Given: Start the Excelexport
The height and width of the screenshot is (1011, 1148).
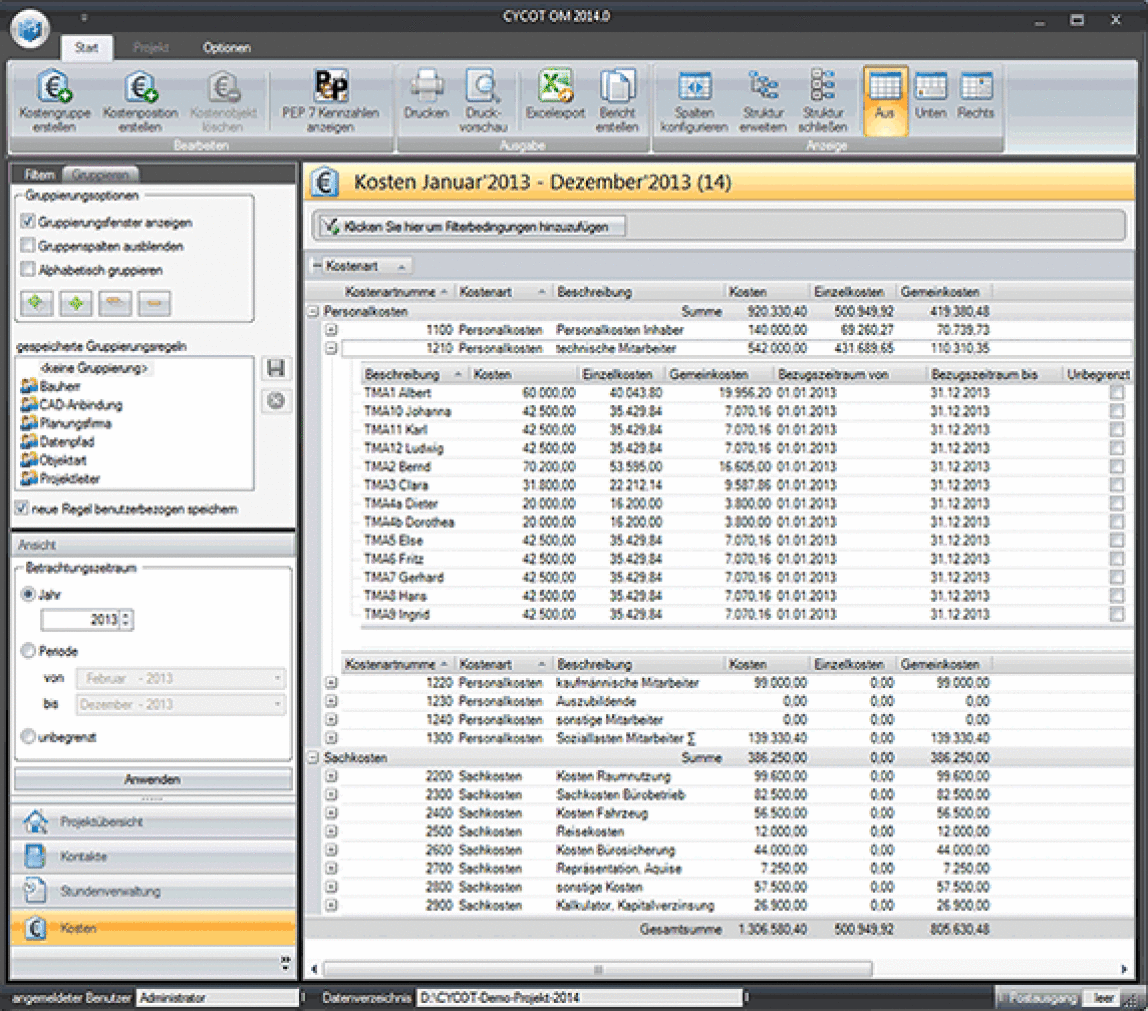Looking at the screenshot, I should coord(555,95).
